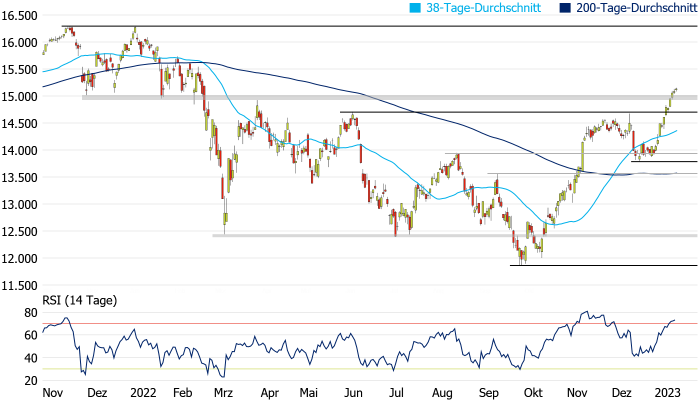Select the 11.500 price axis value
The height and width of the screenshot is (400, 700).
(19, 286)
